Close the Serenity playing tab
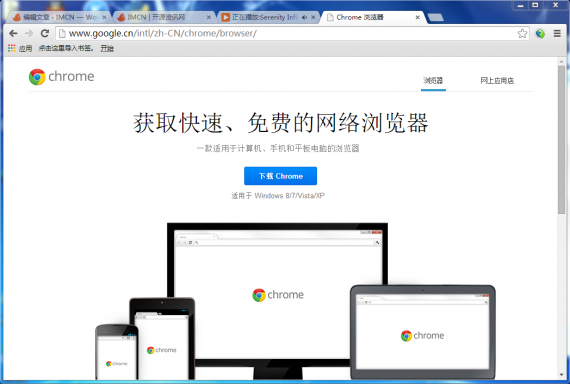The image size is (570, 384). coord(313,17)
